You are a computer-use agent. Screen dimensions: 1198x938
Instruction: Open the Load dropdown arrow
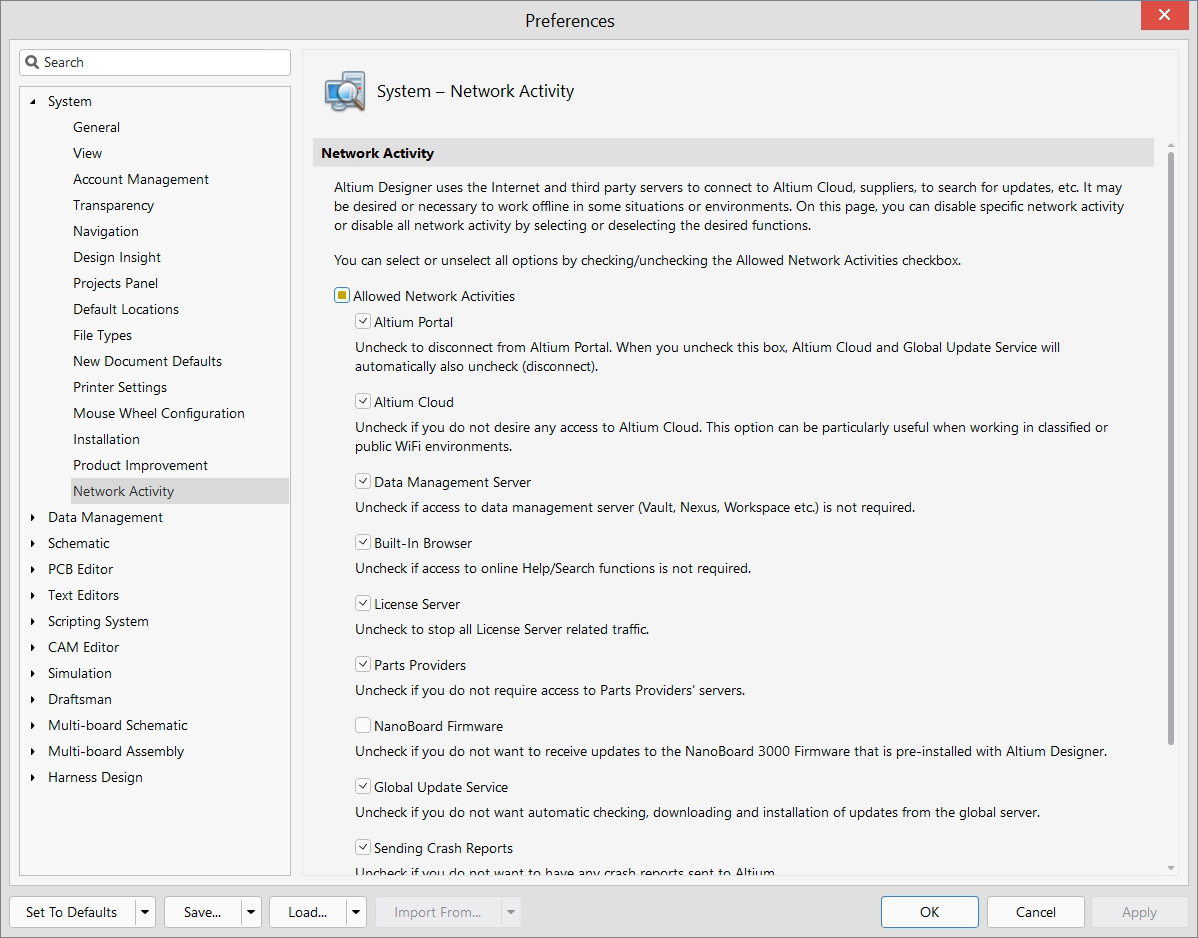pos(356,912)
